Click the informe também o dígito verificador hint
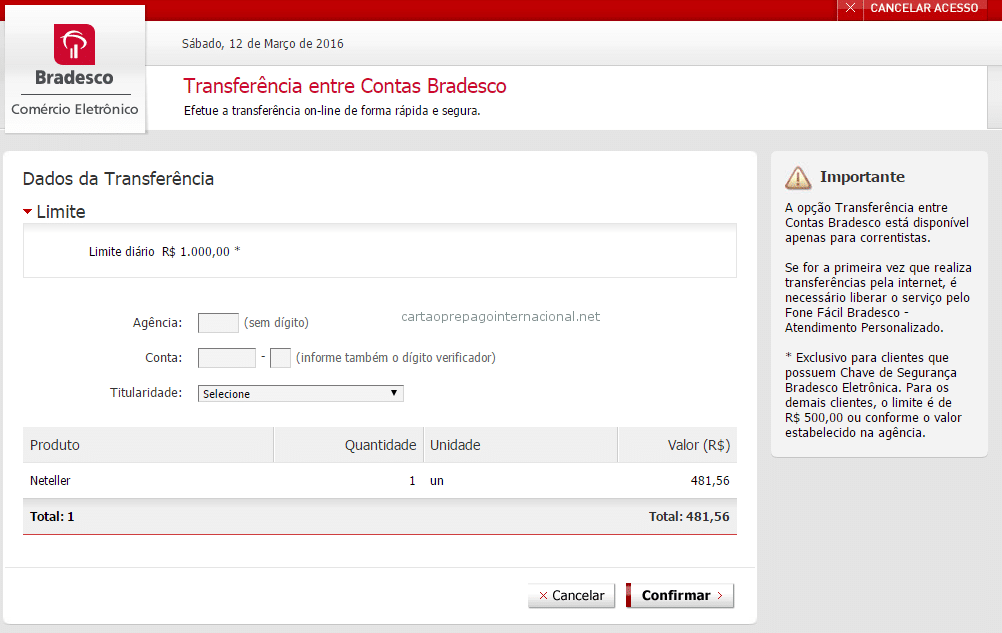 (x=396, y=358)
